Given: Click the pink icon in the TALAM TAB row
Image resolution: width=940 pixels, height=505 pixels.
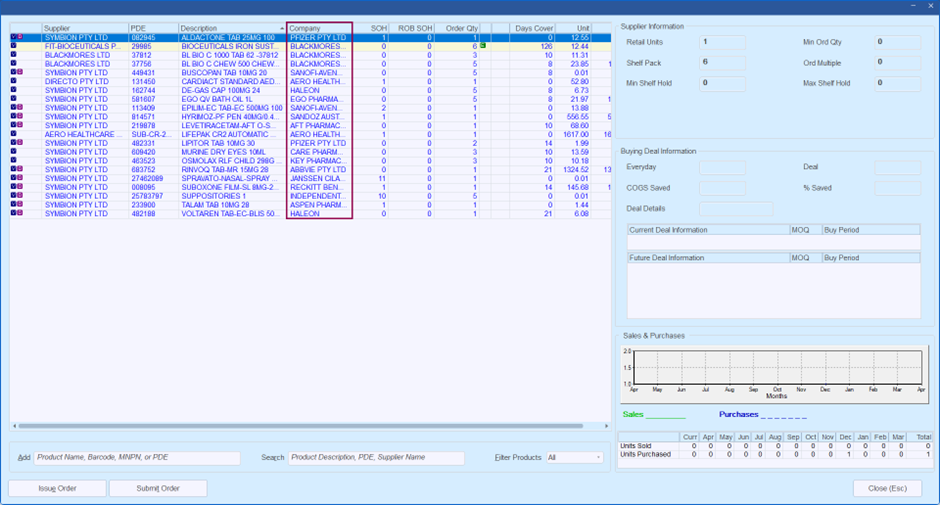Looking at the screenshot, I should [20, 204].
